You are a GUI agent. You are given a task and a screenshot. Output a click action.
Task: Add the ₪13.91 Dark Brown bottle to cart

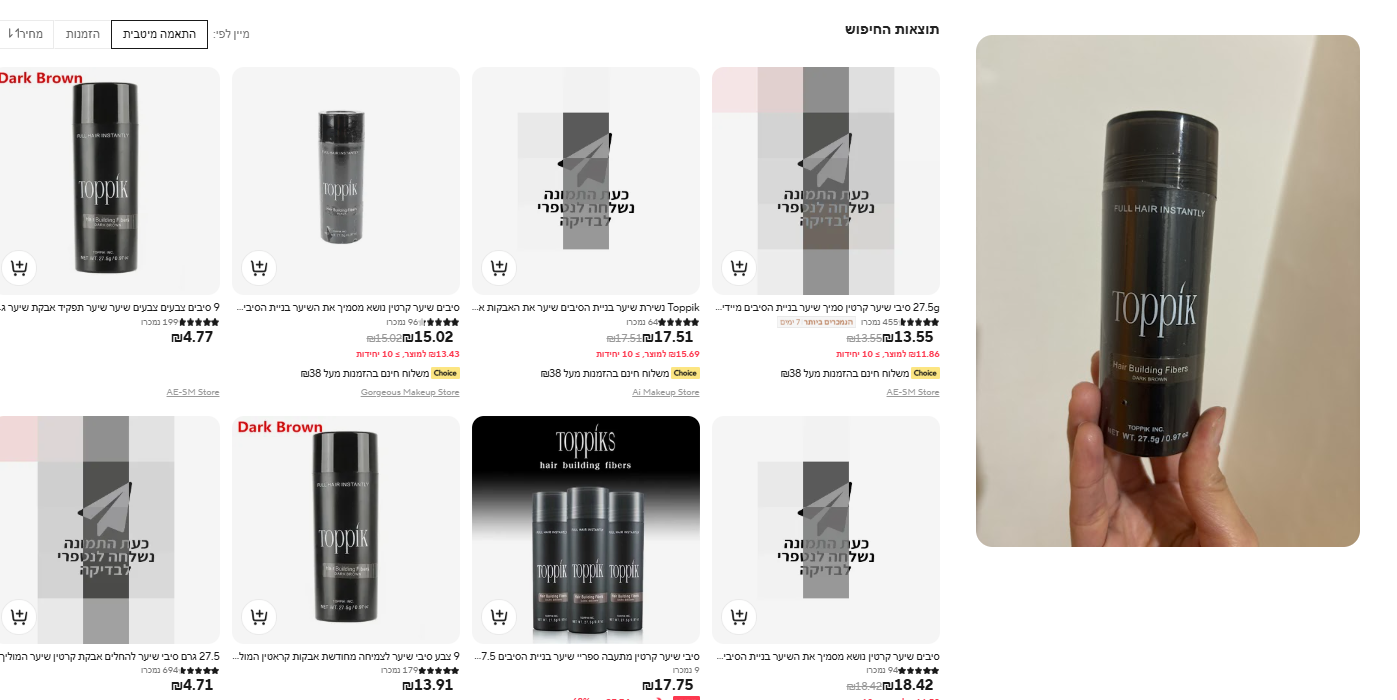pyautogui.click(x=259, y=617)
